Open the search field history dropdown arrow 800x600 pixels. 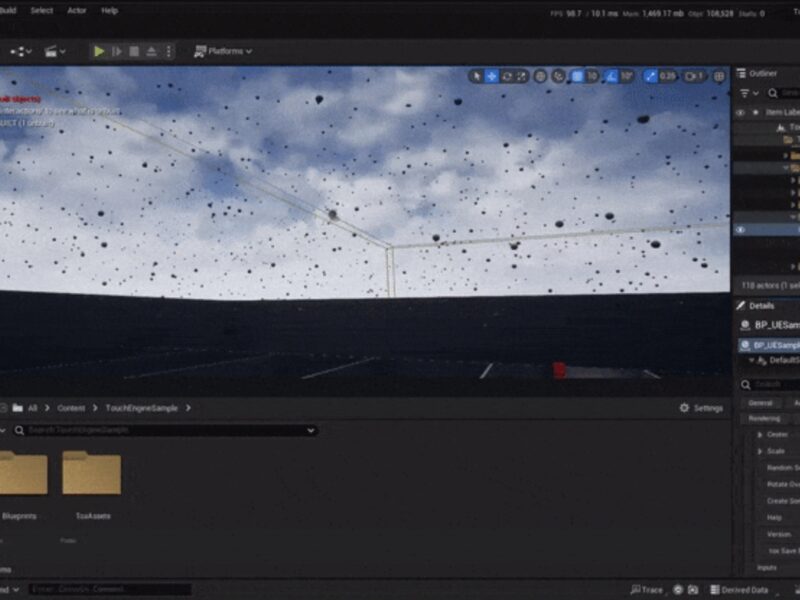pos(311,431)
